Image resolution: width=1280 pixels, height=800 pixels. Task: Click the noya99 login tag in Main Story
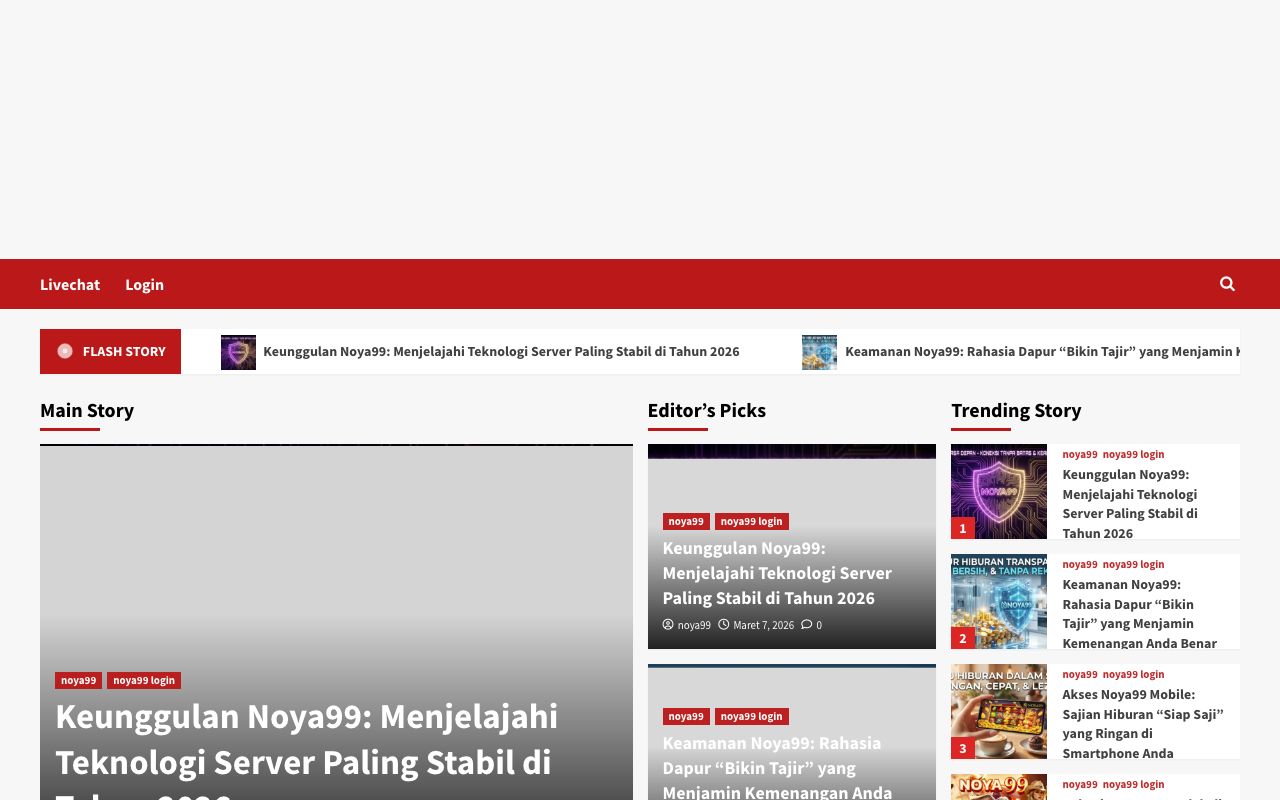pos(144,680)
